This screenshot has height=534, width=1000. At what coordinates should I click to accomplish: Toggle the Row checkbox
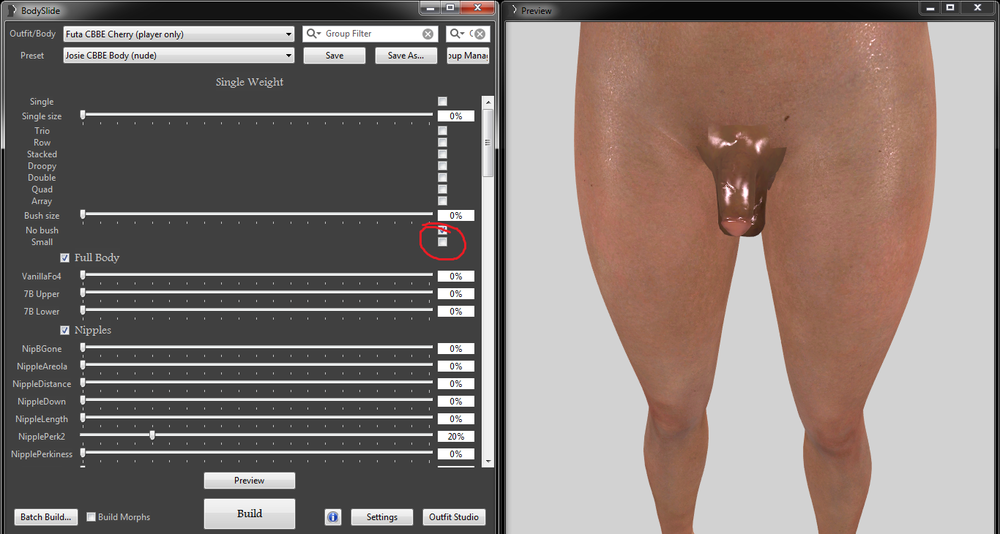click(x=443, y=142)
